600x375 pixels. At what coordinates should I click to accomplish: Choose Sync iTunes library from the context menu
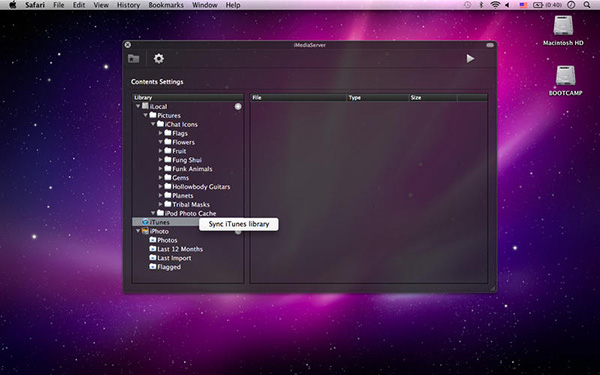coord(239,224)
